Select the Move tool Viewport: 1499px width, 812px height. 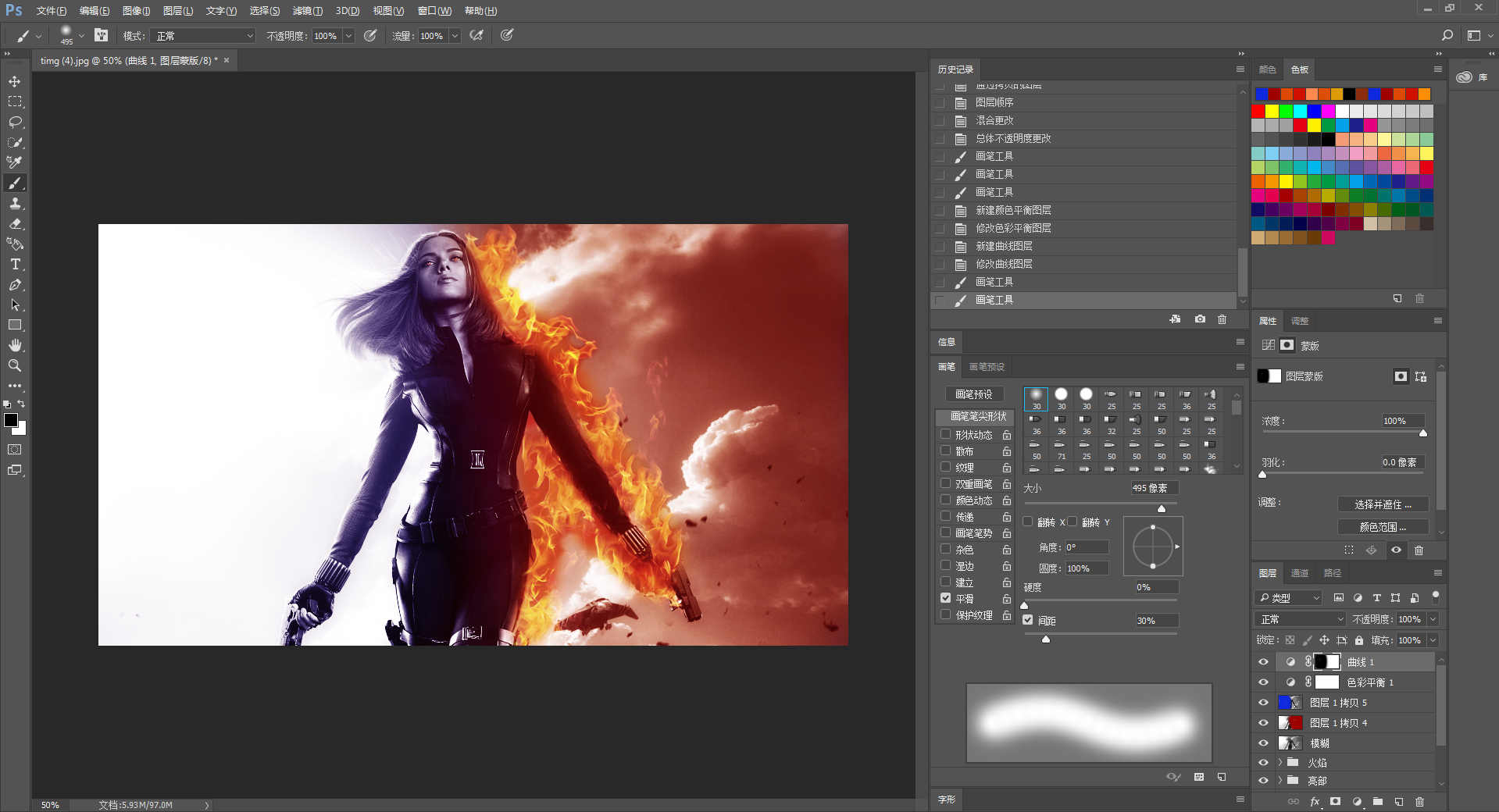point(15,81)
